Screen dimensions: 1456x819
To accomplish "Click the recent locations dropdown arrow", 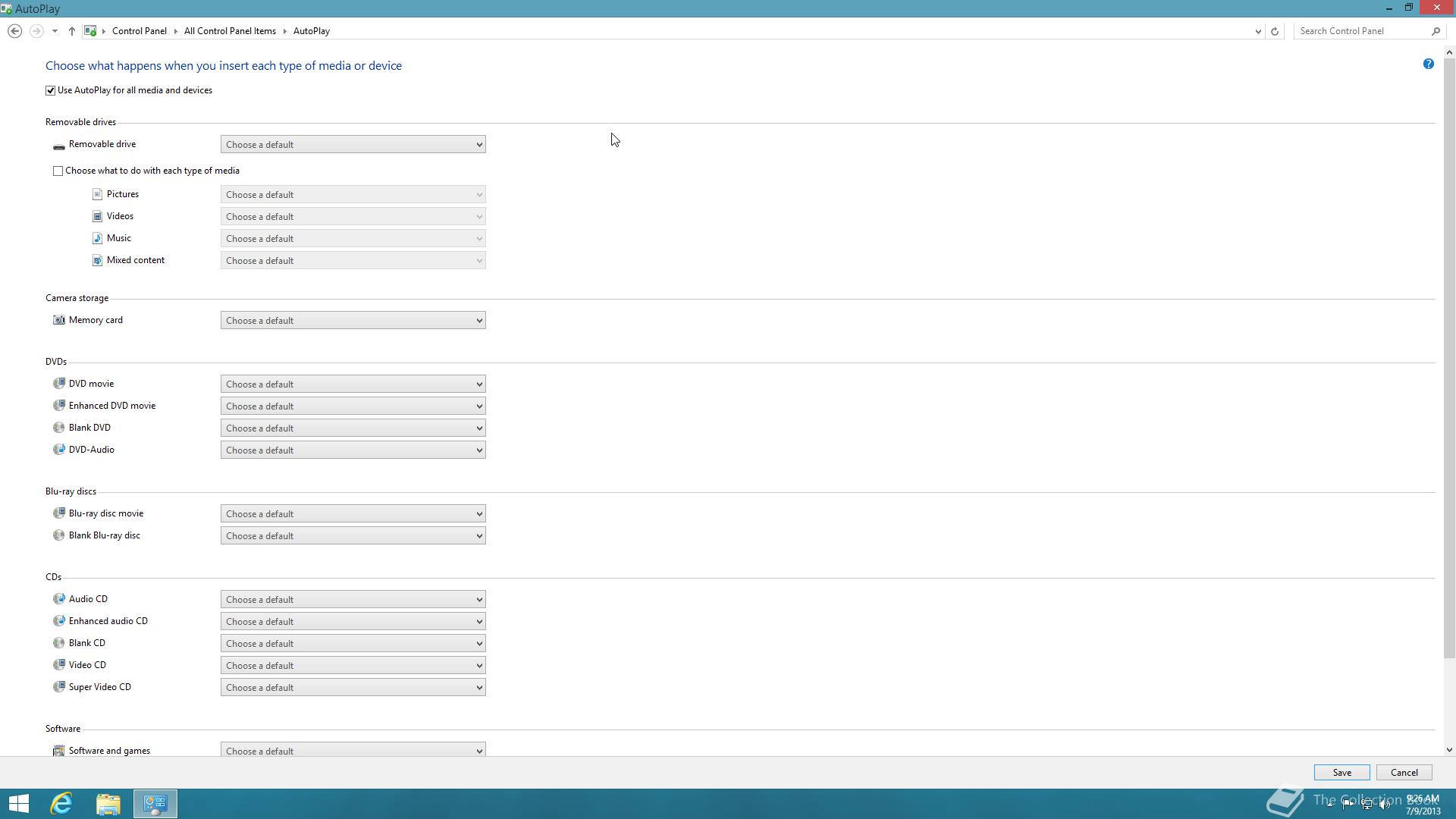I will click(55, 31).
